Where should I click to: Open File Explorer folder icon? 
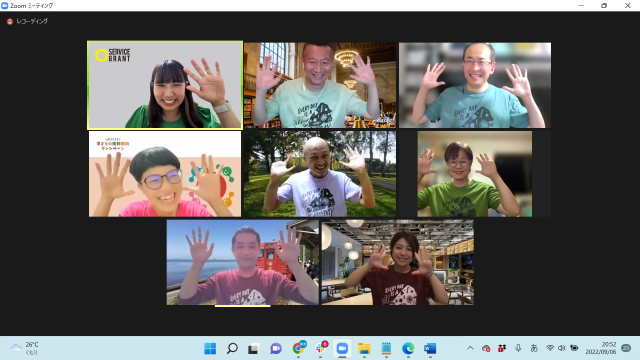364,349
